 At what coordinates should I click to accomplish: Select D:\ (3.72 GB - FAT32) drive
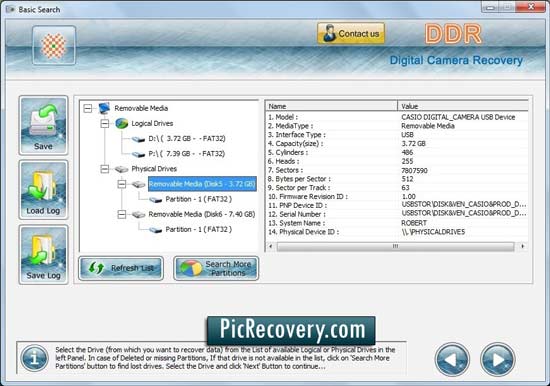click(x=187, y=139)
